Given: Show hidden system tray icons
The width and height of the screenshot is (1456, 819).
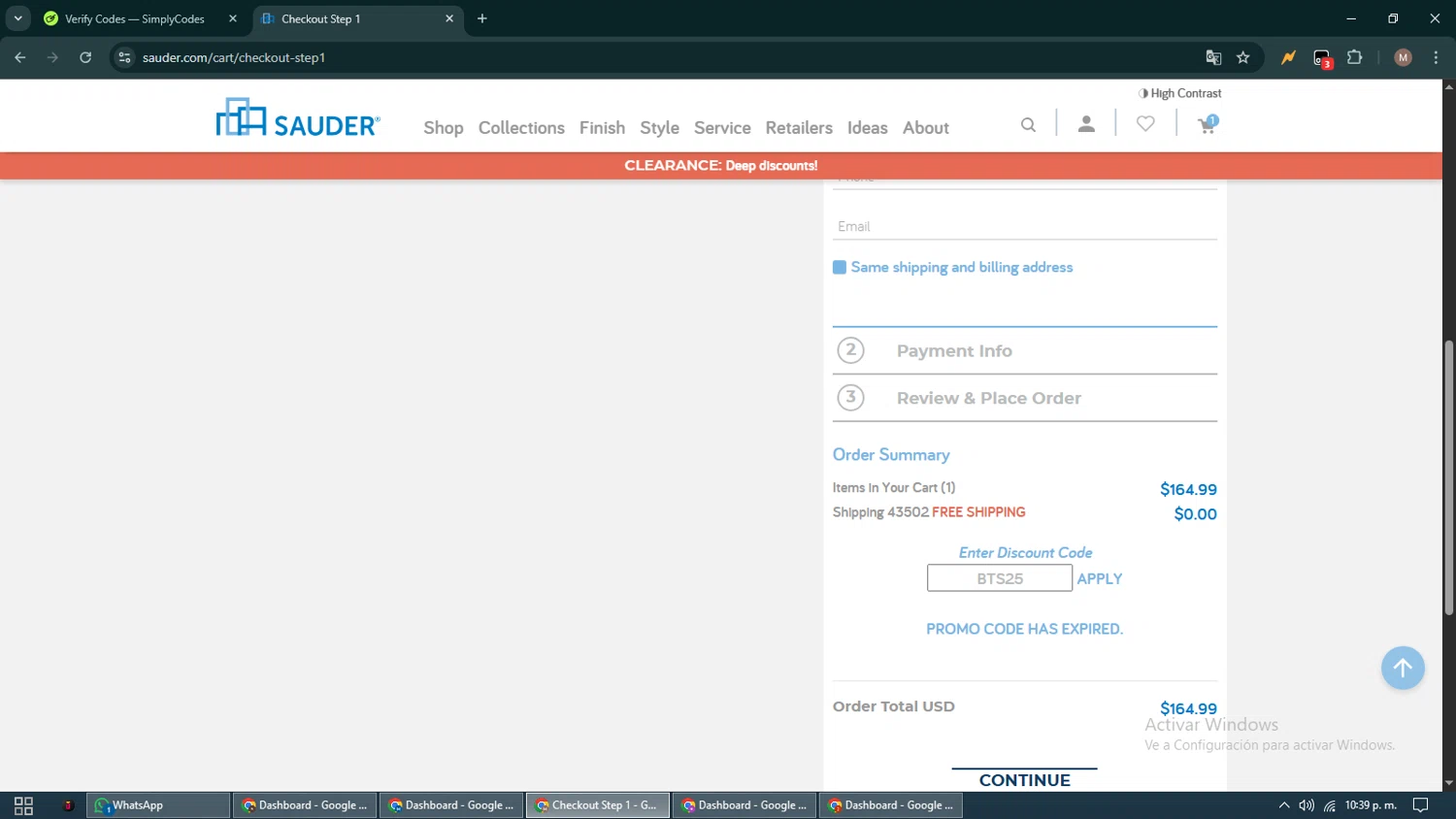Looking at the screenshot, I should (1284, 805).
